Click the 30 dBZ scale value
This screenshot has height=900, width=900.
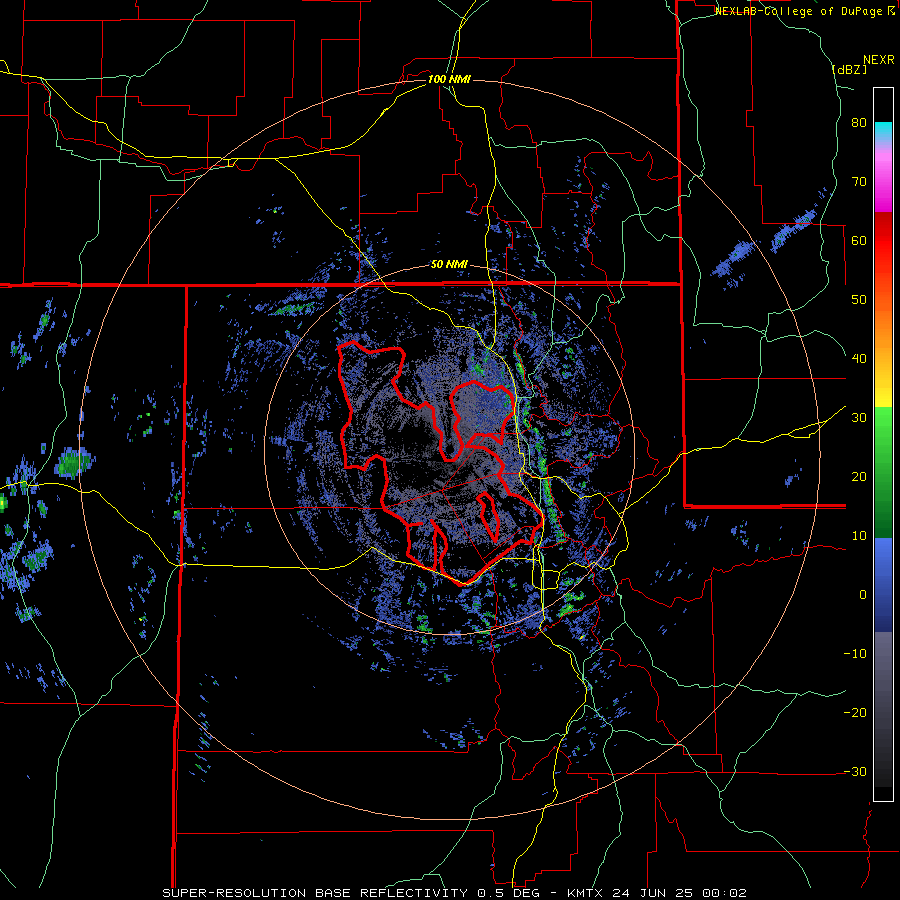(859, 418)
